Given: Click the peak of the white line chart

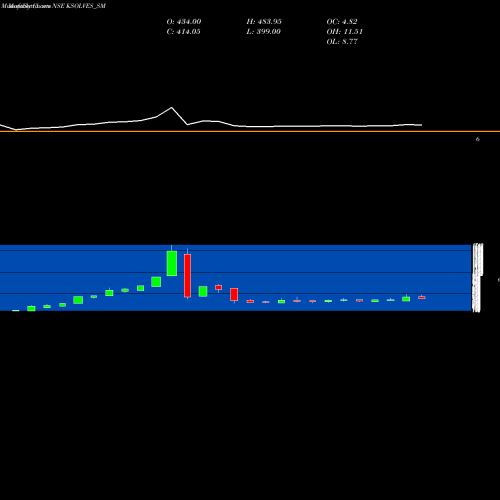Looking at the screenshot, I should pos(172,107).
